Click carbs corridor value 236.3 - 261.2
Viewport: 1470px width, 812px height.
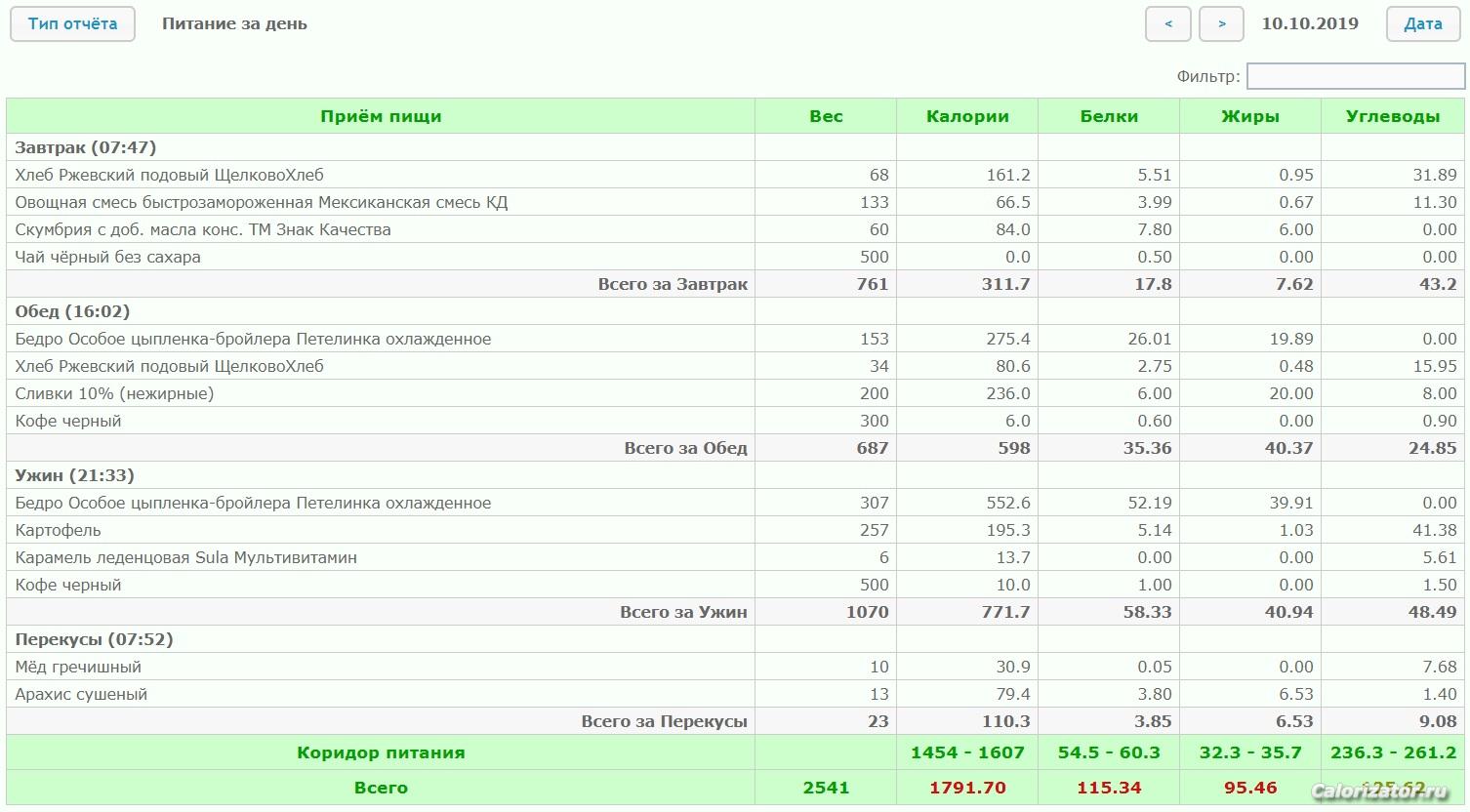point(1393,752)
